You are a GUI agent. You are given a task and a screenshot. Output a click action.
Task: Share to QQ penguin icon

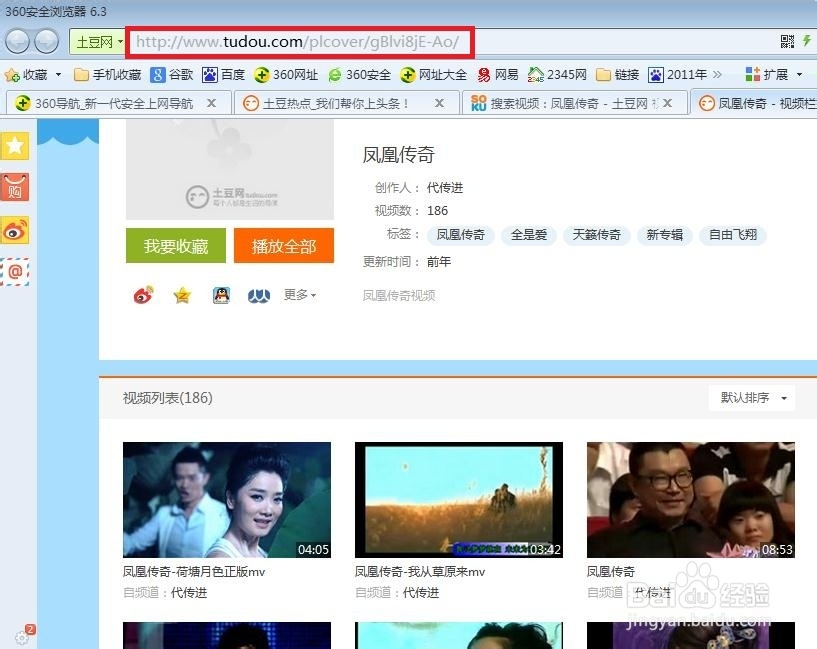pos(221,295)
